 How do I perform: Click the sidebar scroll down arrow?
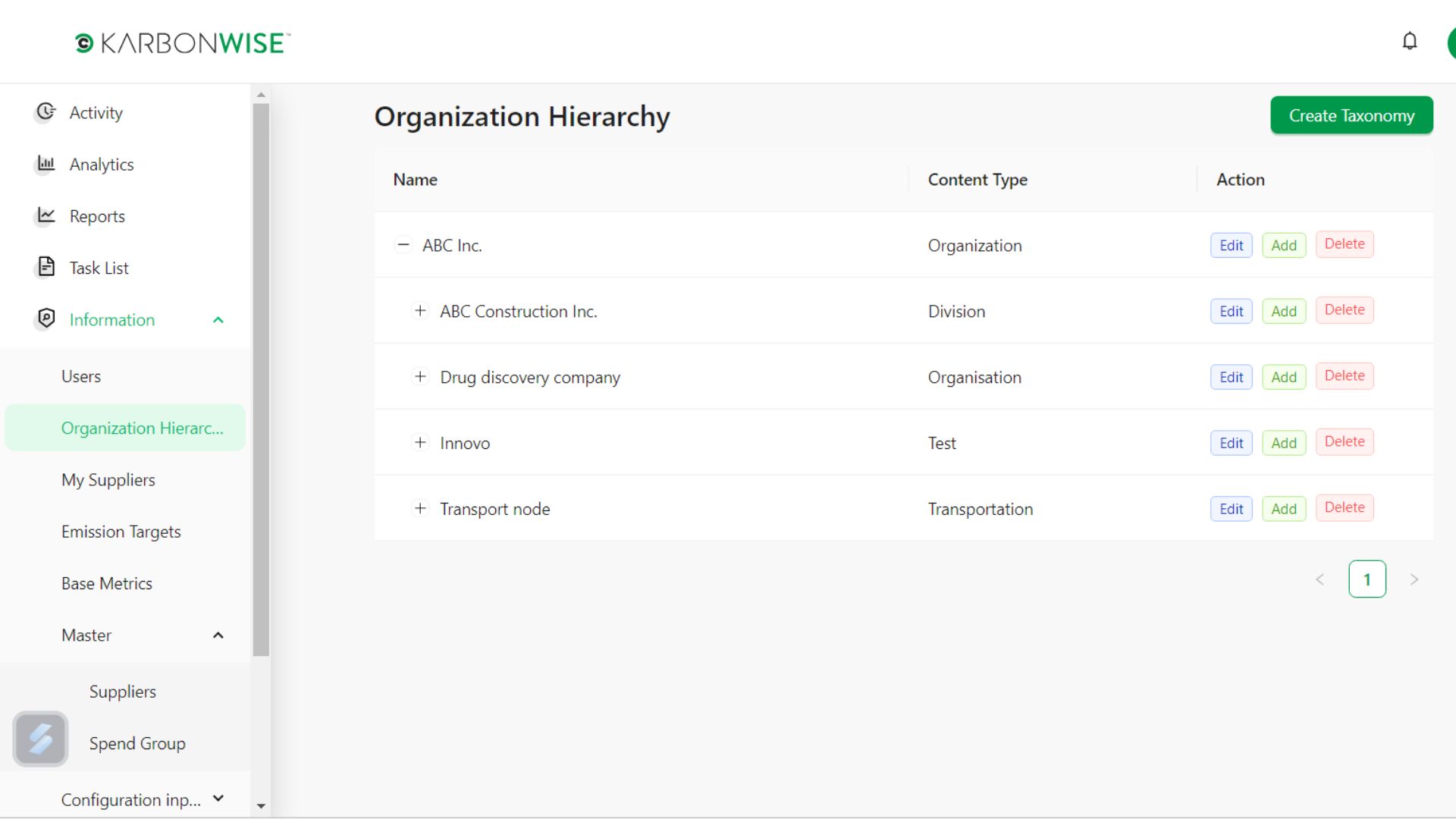(x=261, y=806)
